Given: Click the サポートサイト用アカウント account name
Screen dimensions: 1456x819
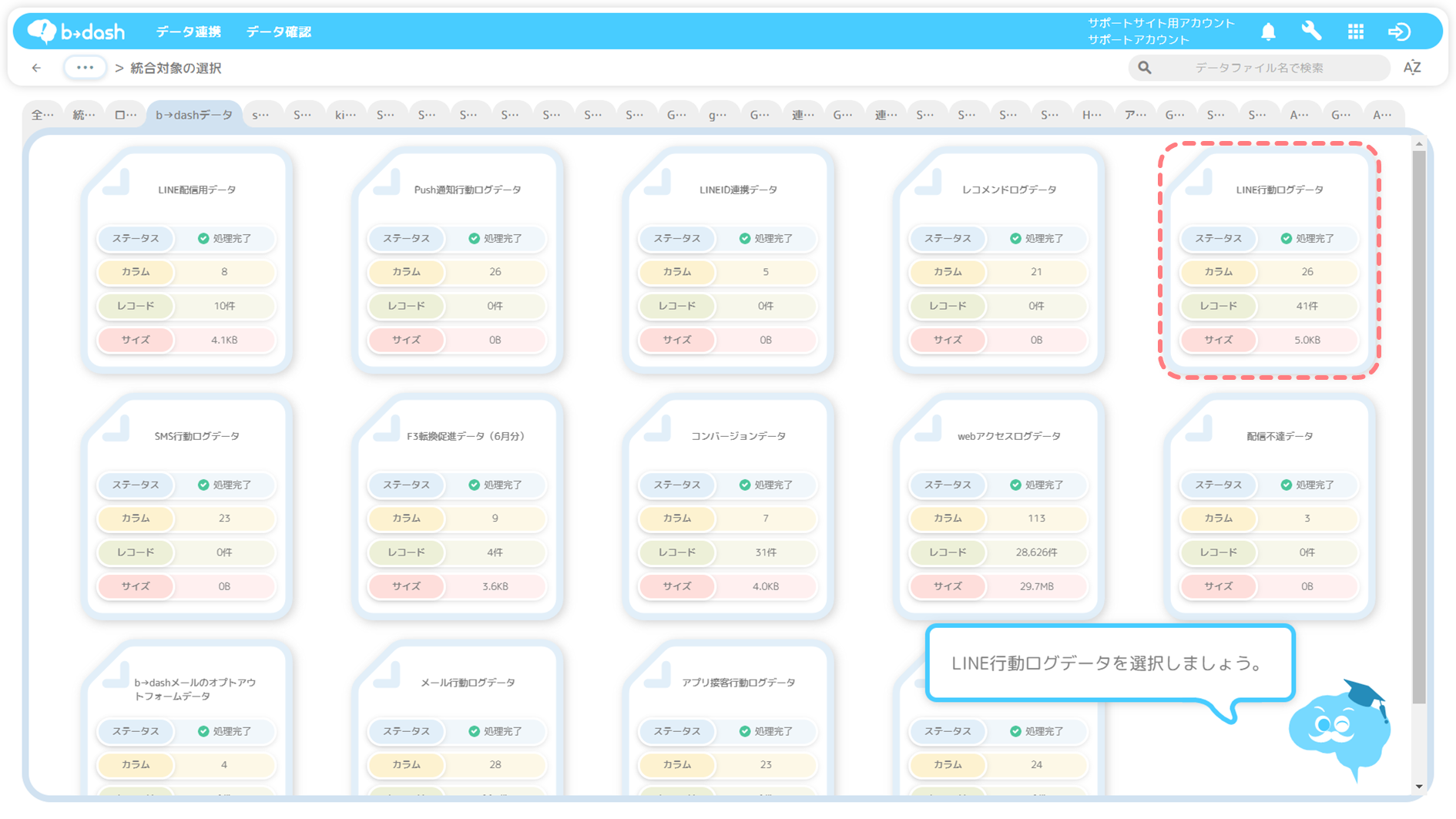Looking at the screenshot, I should 1161,23.
